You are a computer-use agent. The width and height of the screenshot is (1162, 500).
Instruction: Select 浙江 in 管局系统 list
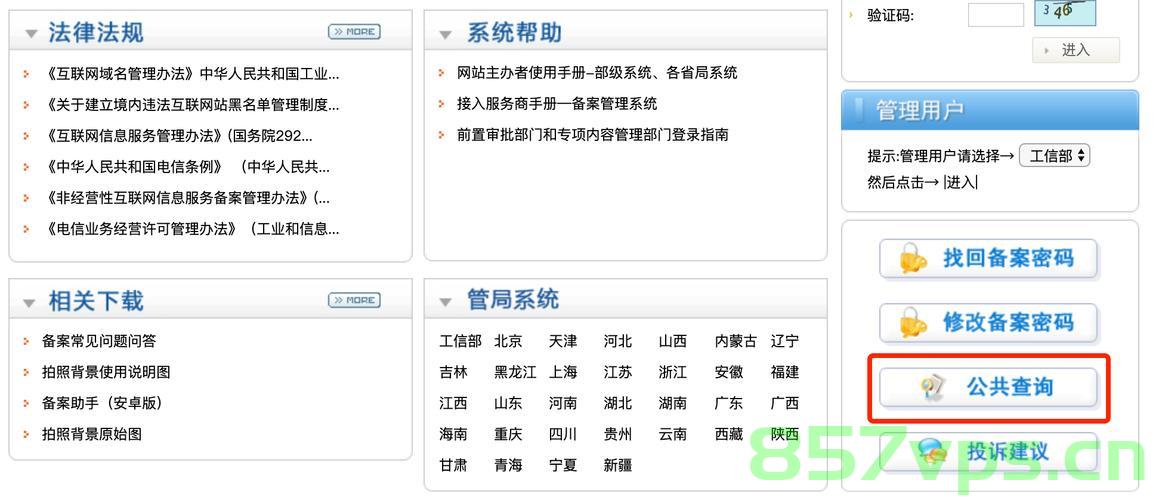[x=673, y=373]
